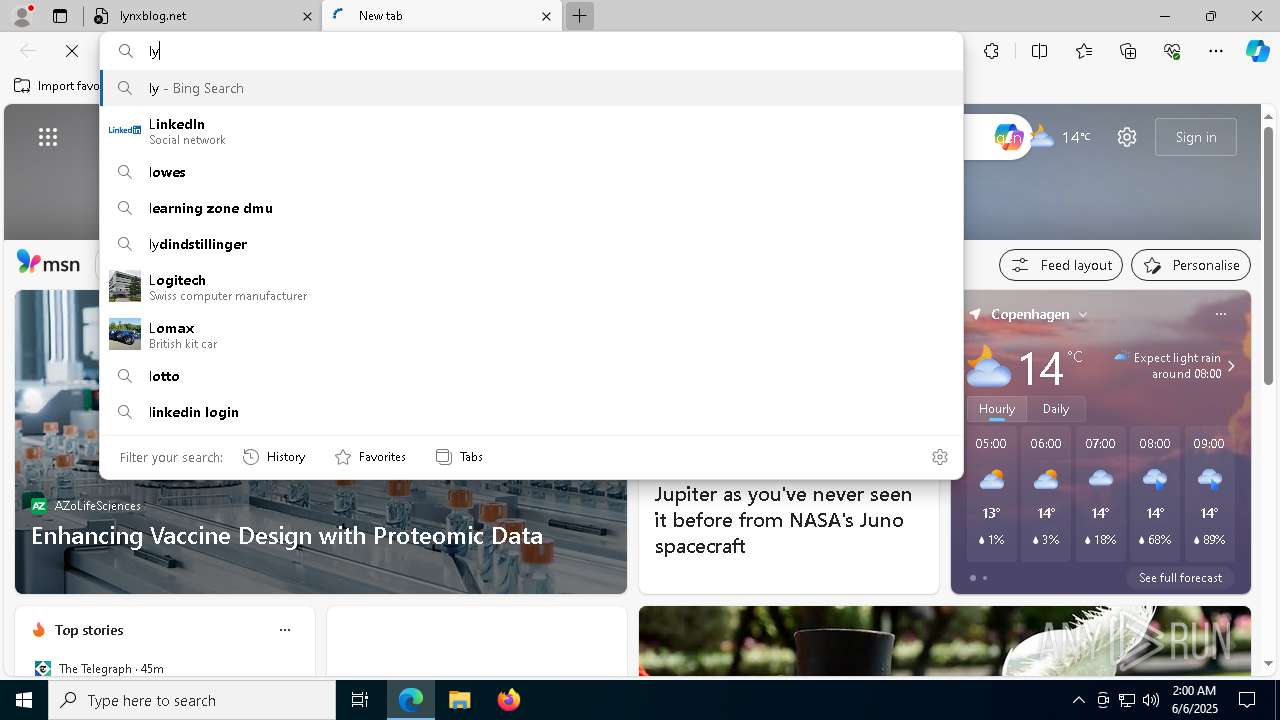Image resolution: width=1280 pixels, height=720 pixels.
Task: Choose the LinkedIn suggestion
Action: tap(531, 131)
